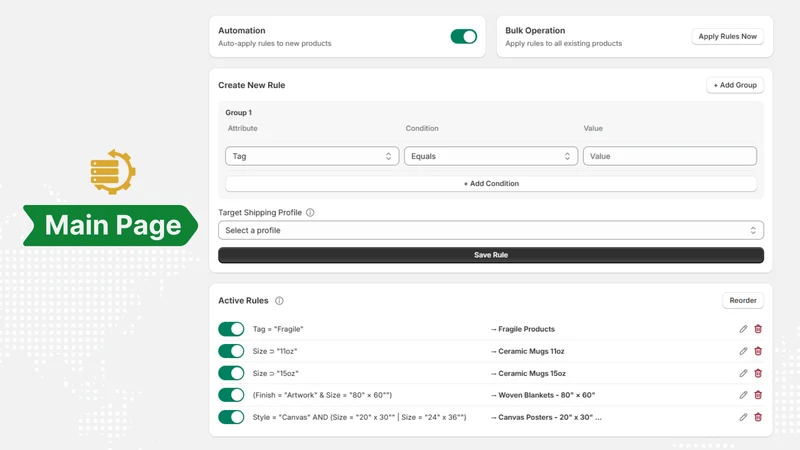Click the Style = "Canvas" AND rule text

click(x=359, y=417)
